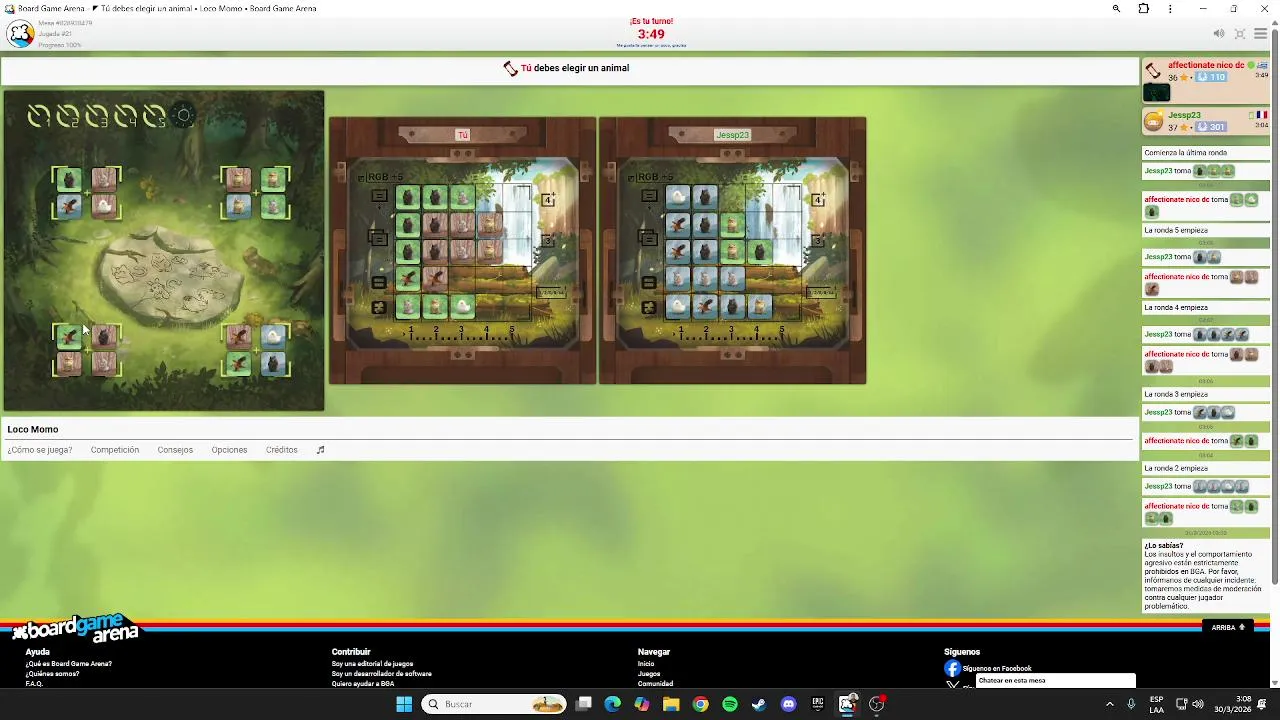The image size is (1280, 720).
Task: Pick the white duck in the top-left forest group
Action: [x=104, y=207]
